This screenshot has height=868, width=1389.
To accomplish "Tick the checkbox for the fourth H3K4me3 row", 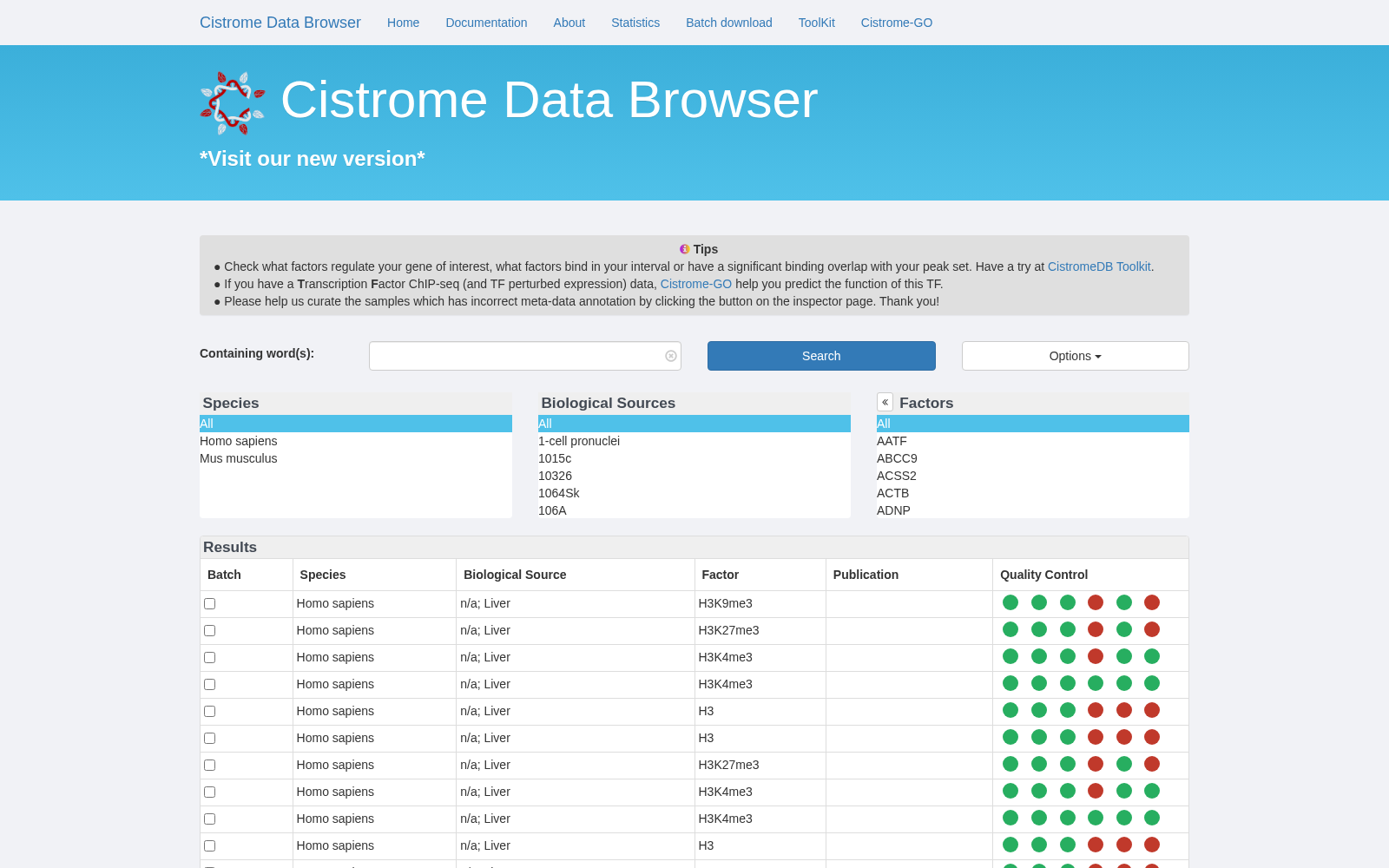I will click(209, 819).
